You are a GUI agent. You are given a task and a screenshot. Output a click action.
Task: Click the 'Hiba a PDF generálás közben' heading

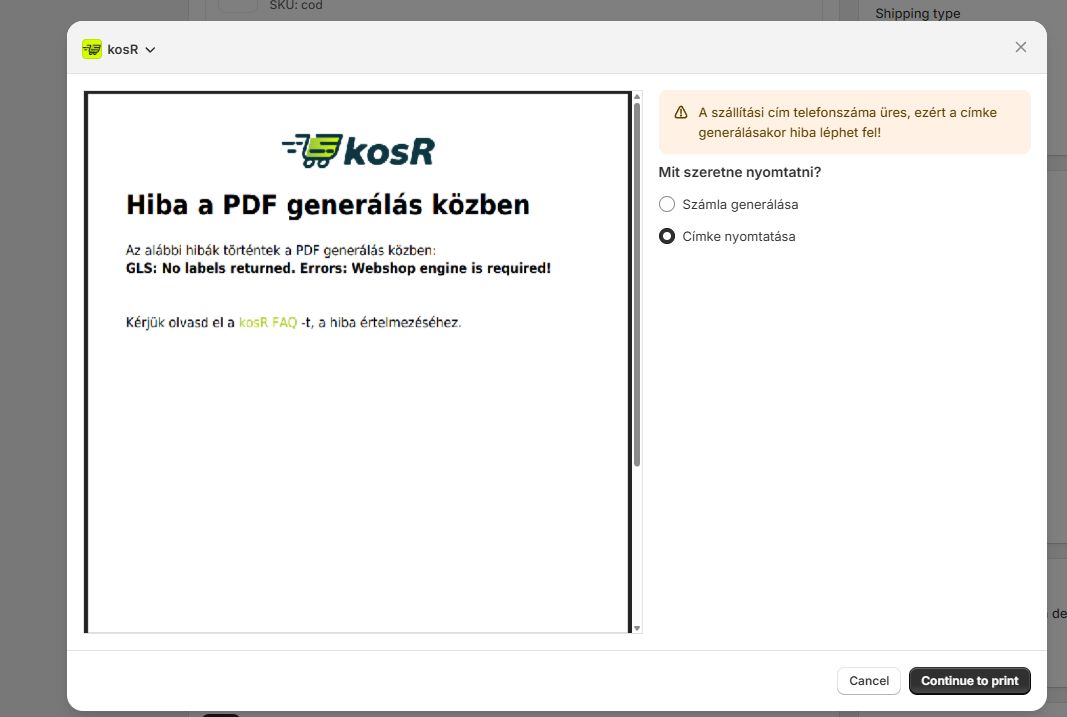[x=327, y=205]
